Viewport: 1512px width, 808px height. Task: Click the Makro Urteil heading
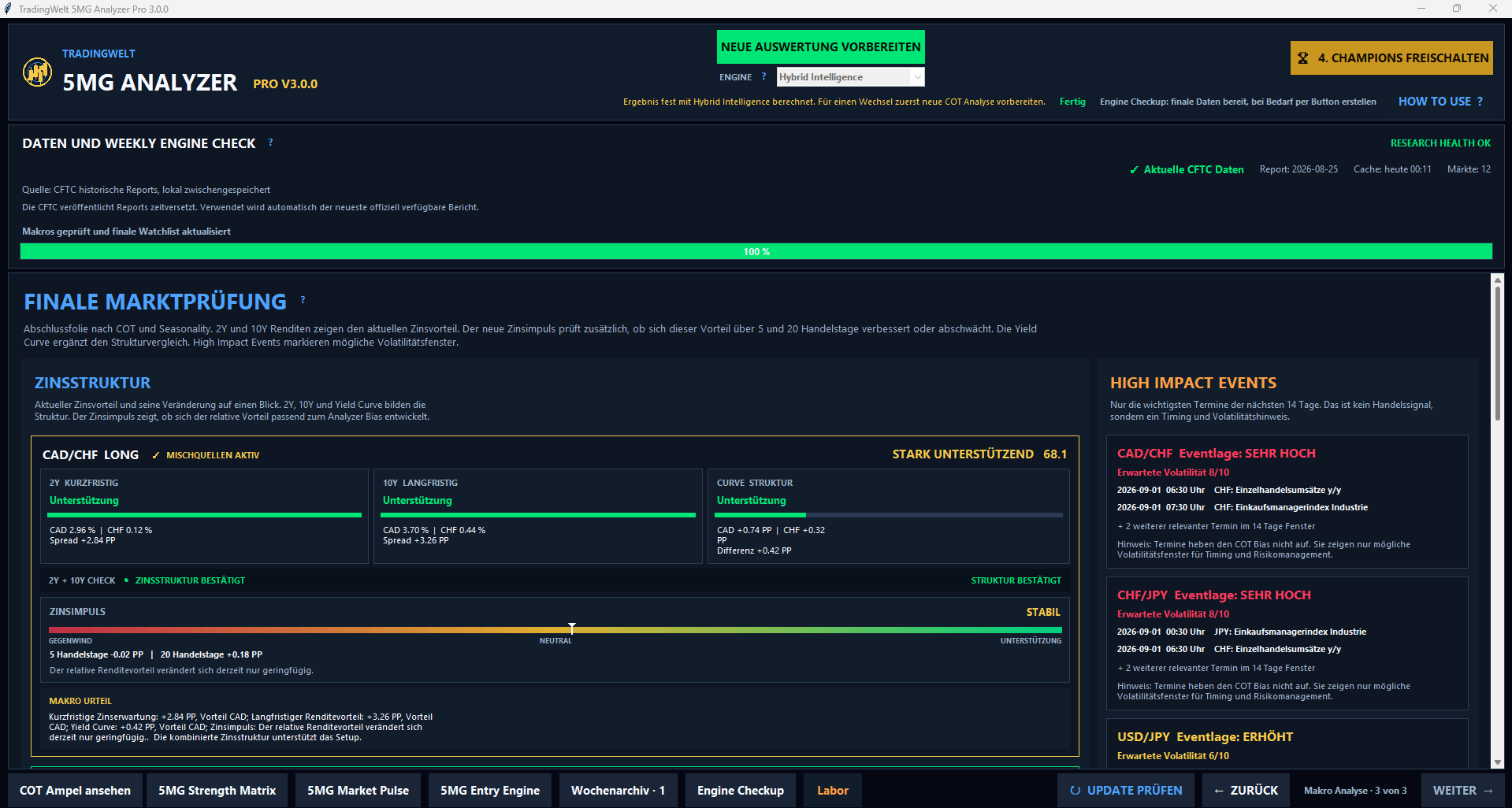coord(80,701)
